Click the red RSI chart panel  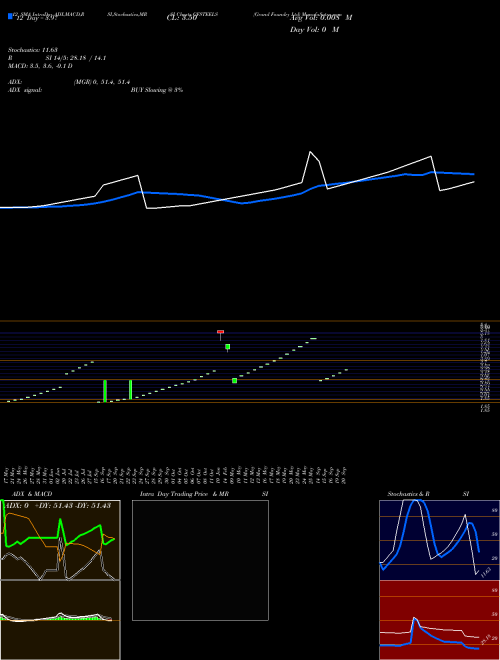click(x=439, y=620)
